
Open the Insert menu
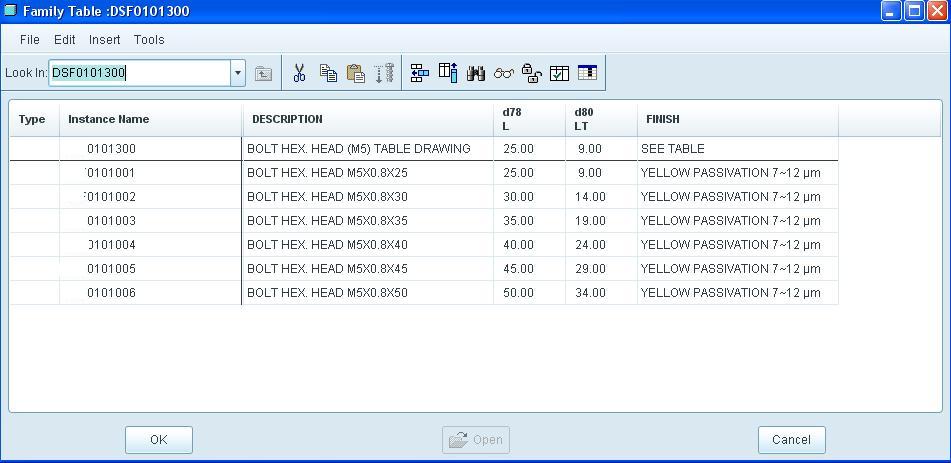pyautogui.click(x=104, y=39)
